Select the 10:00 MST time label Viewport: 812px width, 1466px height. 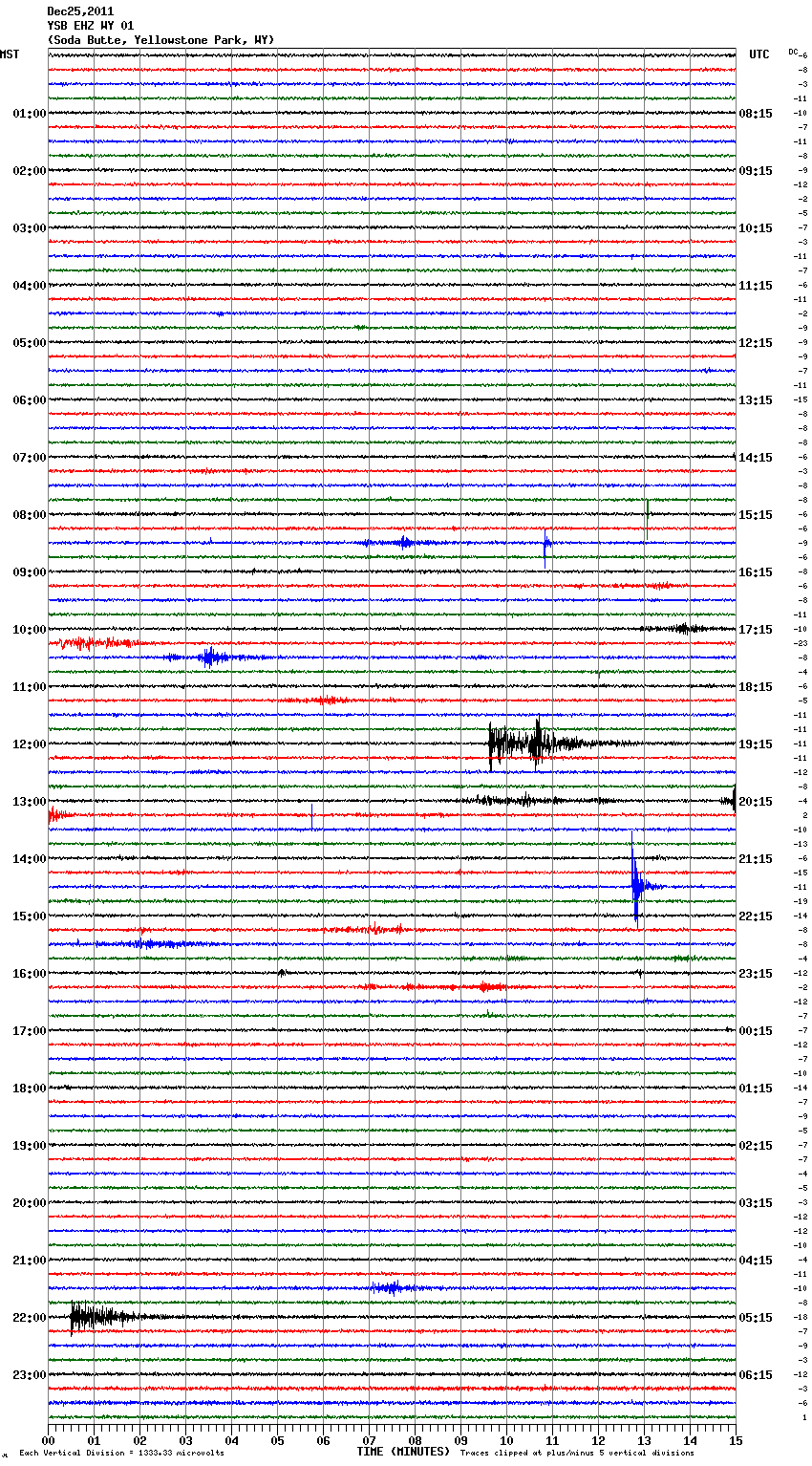(30, 630)
